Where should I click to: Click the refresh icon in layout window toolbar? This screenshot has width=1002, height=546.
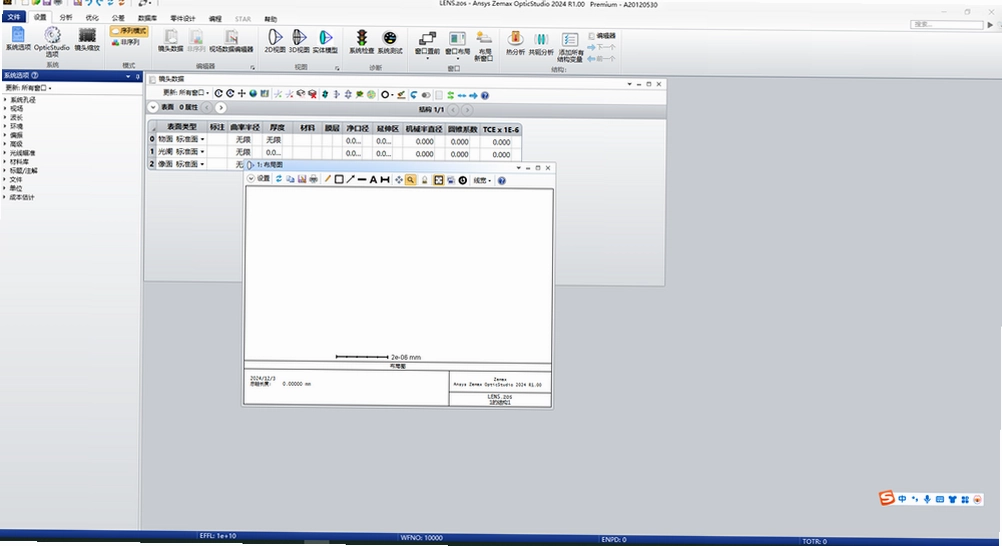click(279, 179)
